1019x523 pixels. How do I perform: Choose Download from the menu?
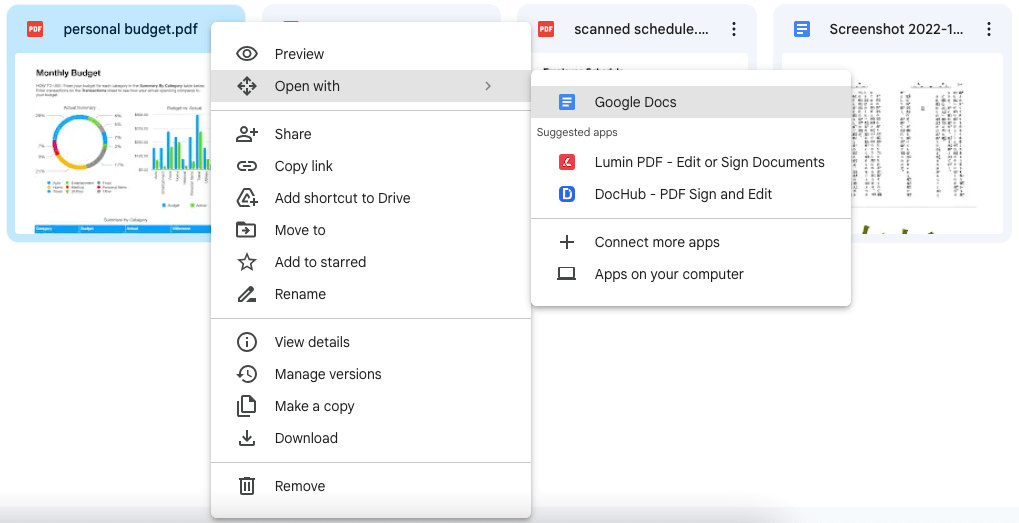pyautogui.click(x=370, y=438)
